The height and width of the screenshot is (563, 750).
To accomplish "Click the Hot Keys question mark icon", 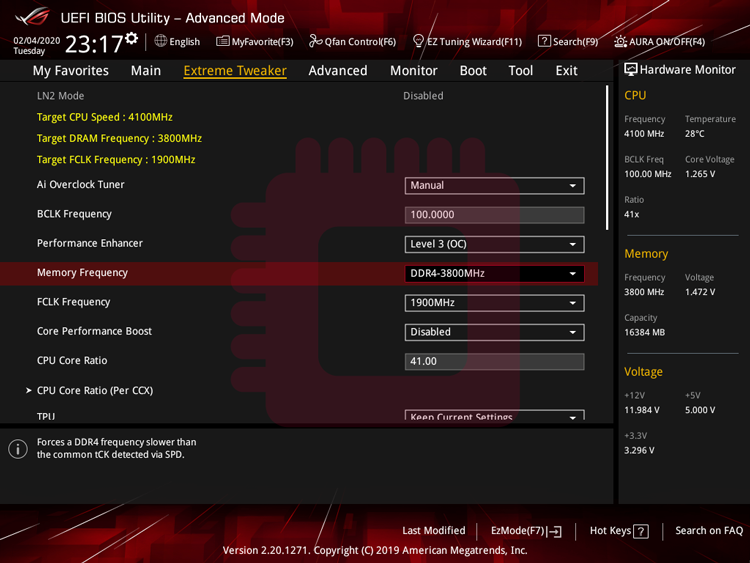I will tap(641, 532).
